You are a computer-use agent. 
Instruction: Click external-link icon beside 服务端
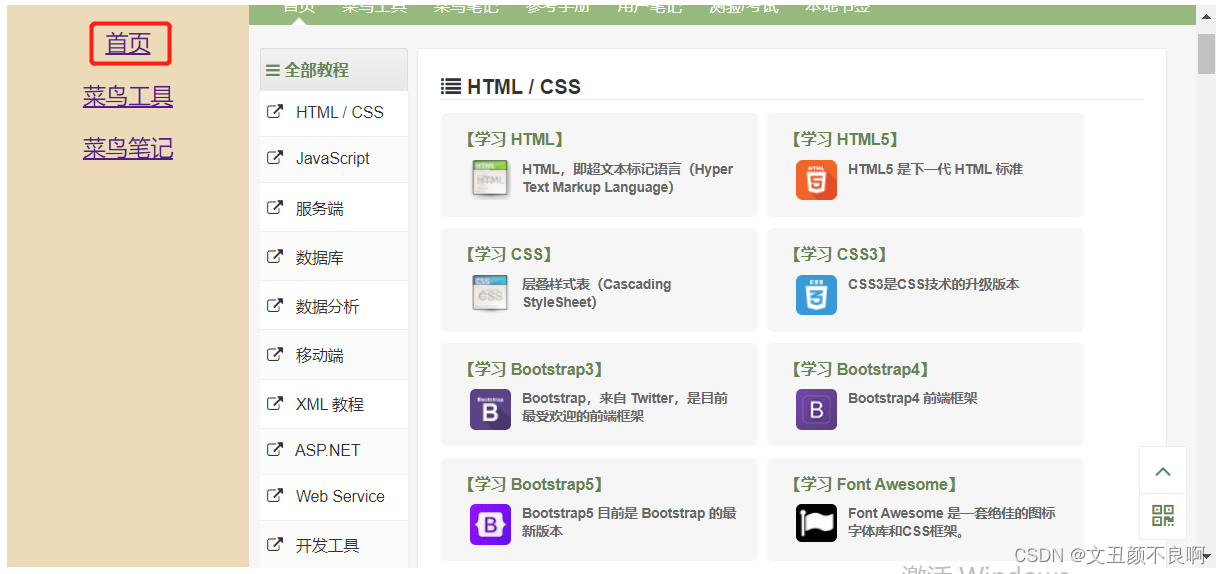pyautogui.click(x=274, y=208)
